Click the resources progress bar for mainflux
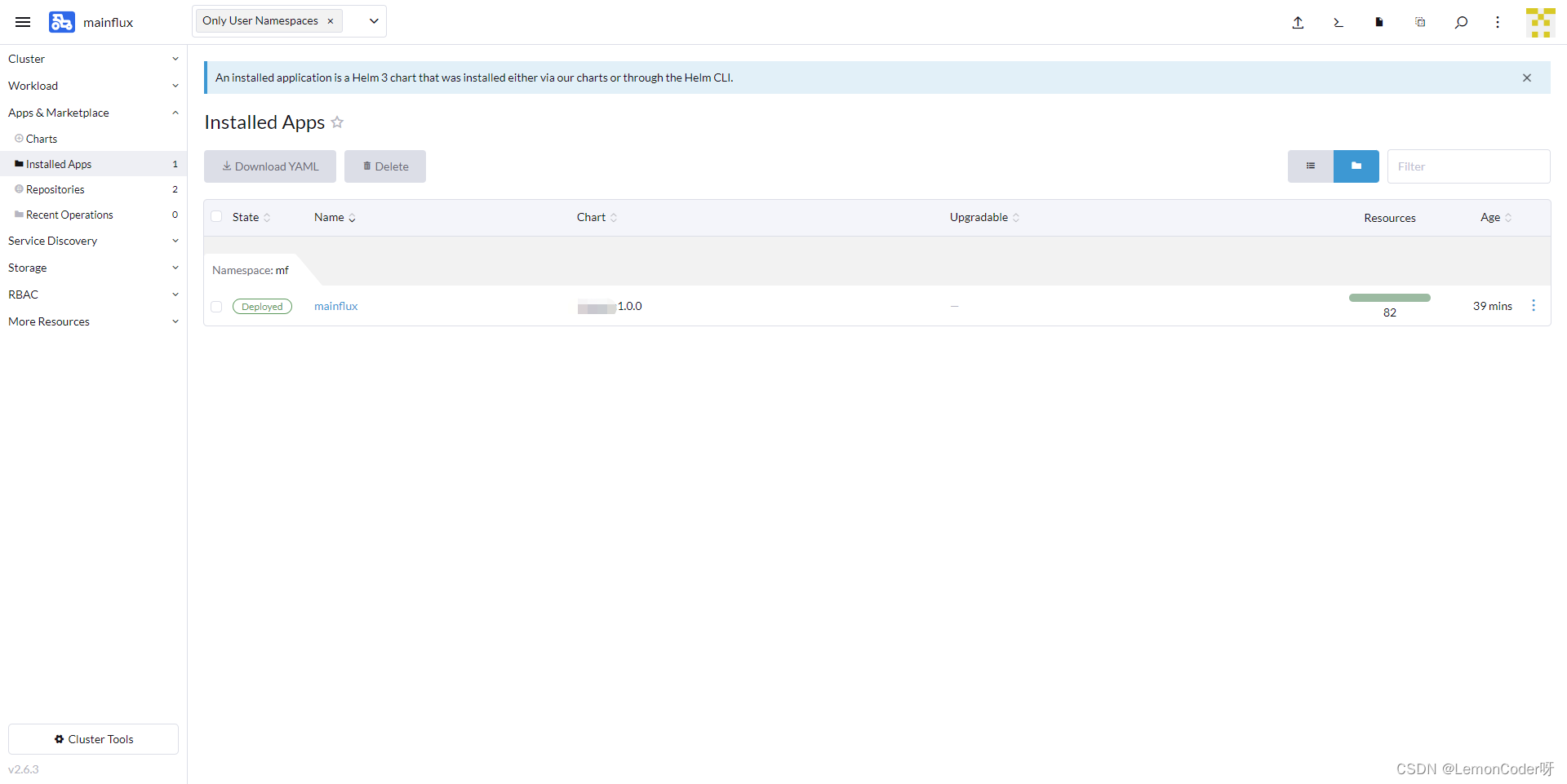The width and height of the screenshot is (1567, 784). [x=1390, y=298]
